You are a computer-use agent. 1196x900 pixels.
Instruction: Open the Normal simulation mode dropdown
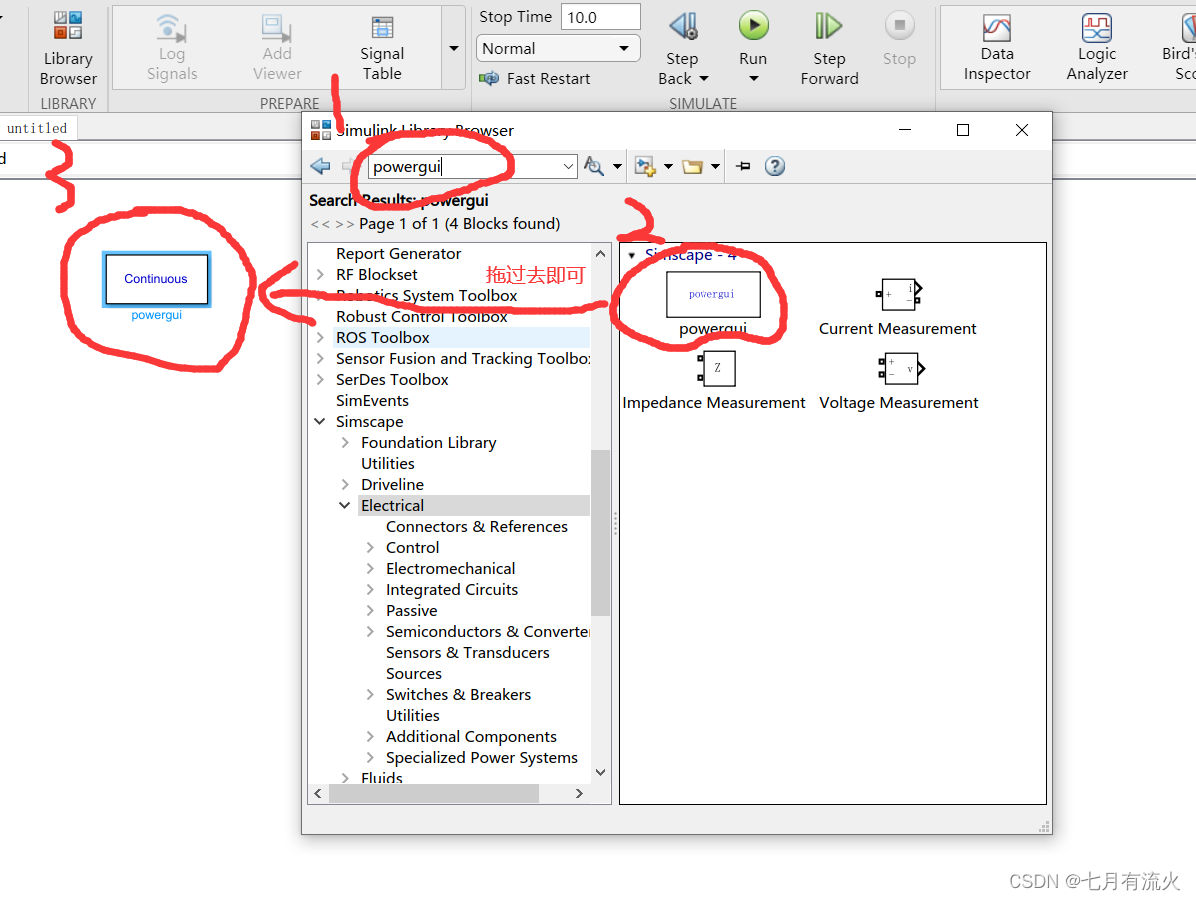pyautogui.click(x=558, y=48)
